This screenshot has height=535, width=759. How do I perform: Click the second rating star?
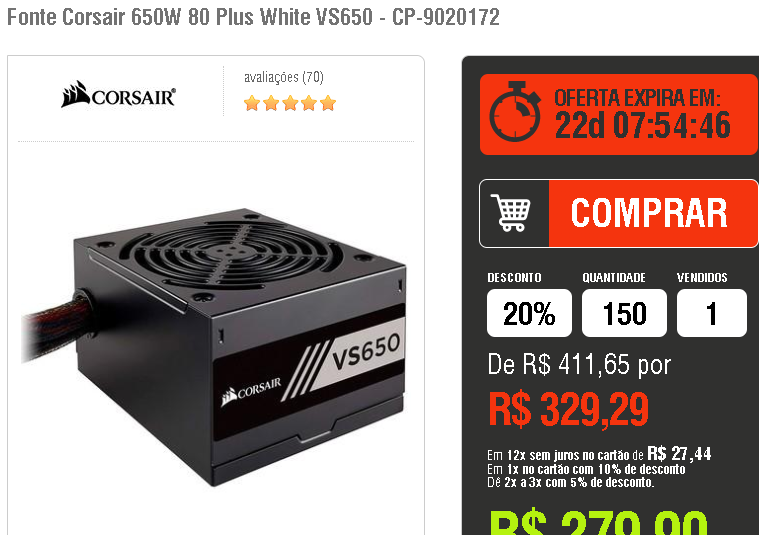[x=271, y=103]
